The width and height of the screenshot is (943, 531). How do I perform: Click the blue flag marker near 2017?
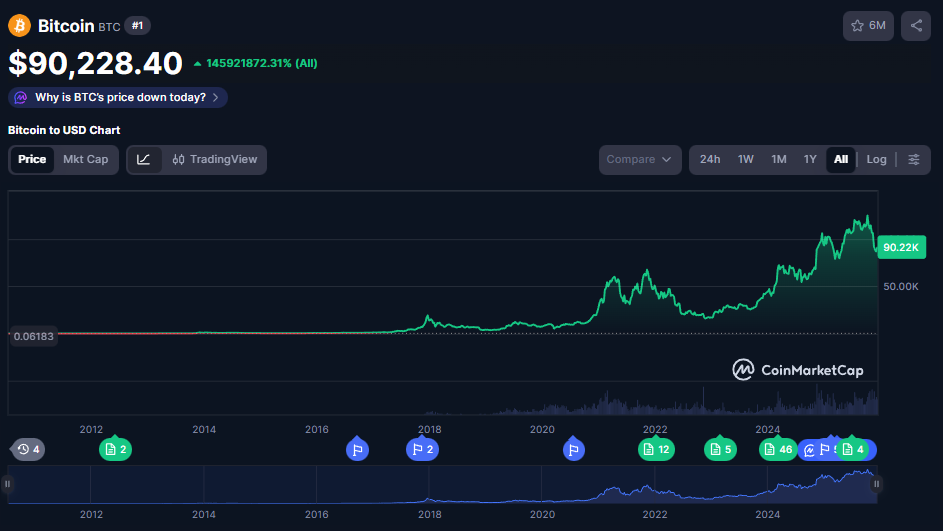(357, 449)
